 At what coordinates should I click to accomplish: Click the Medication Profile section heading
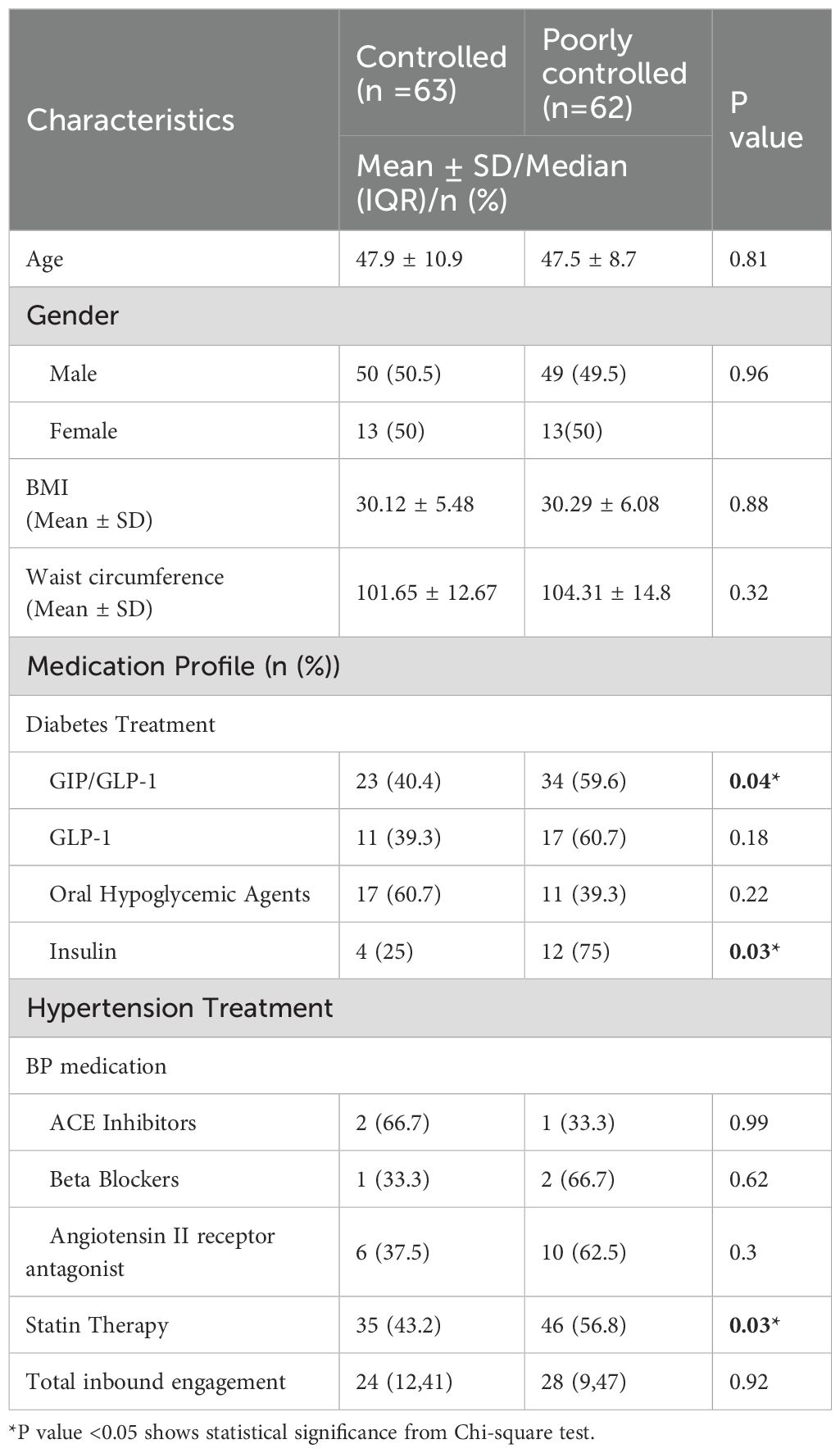(183, 665)
